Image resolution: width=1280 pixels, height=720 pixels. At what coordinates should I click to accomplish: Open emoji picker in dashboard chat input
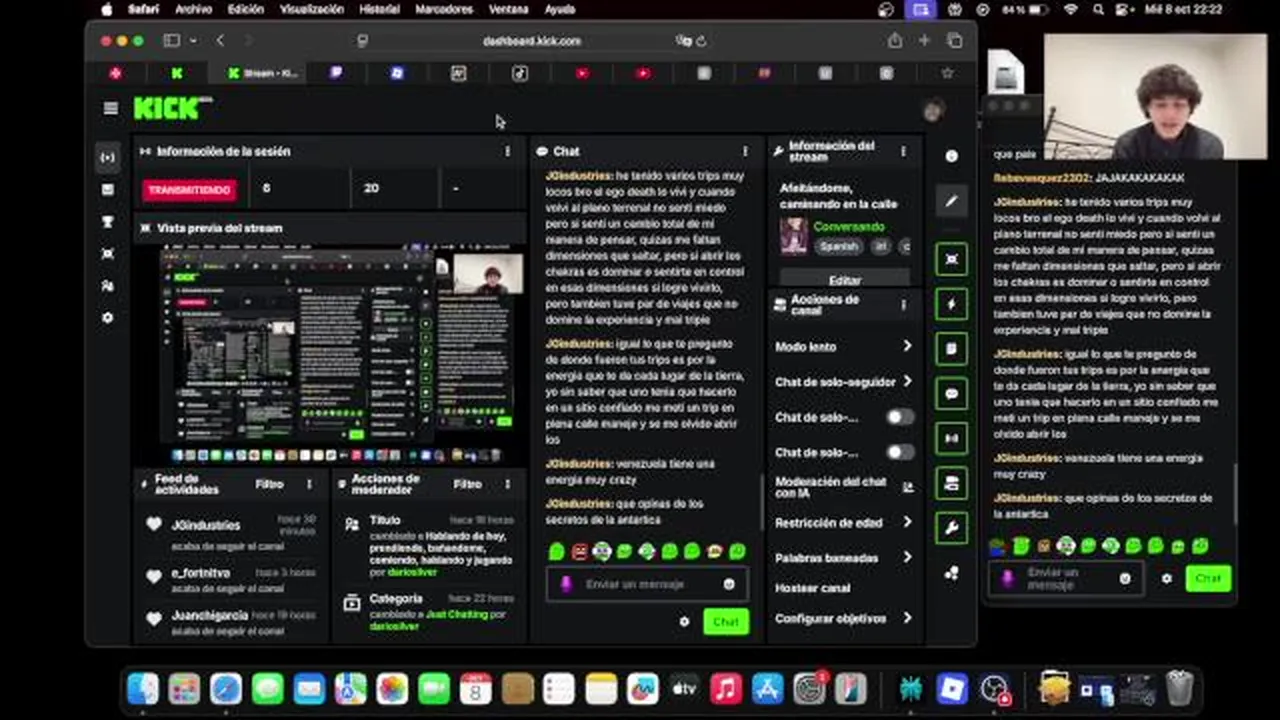729,584
